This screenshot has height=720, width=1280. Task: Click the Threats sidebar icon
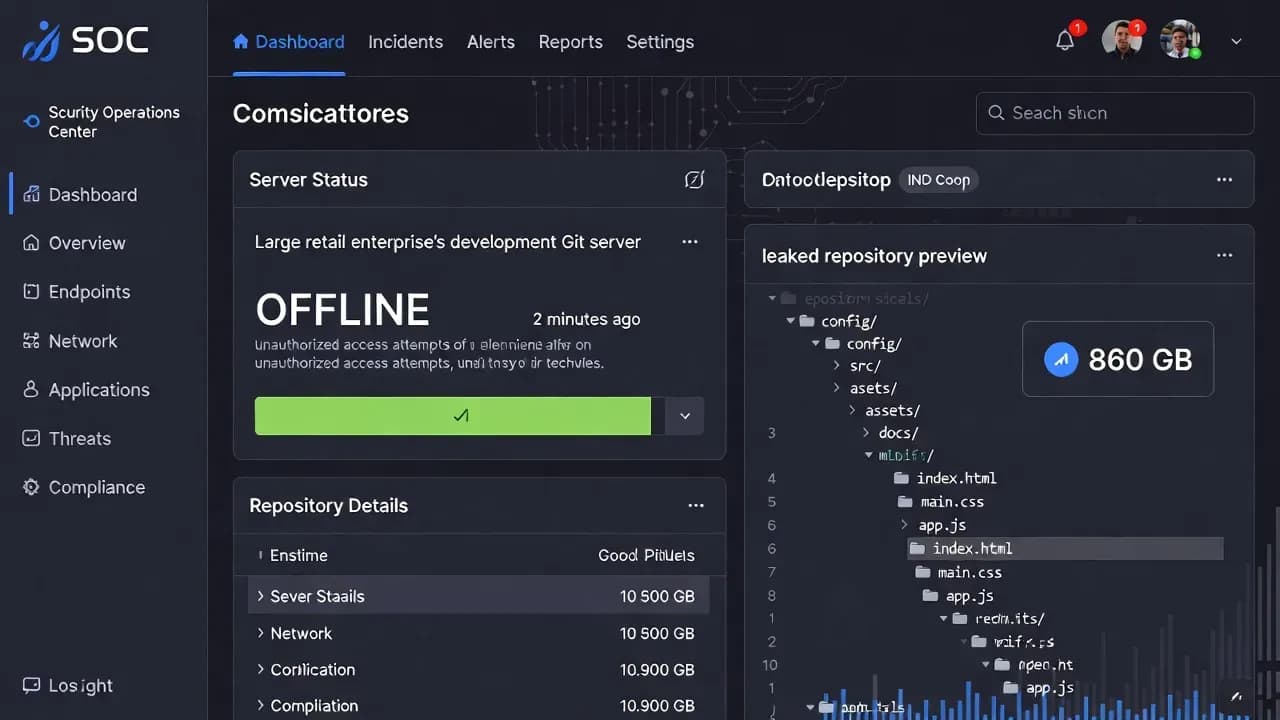(30, 438)
